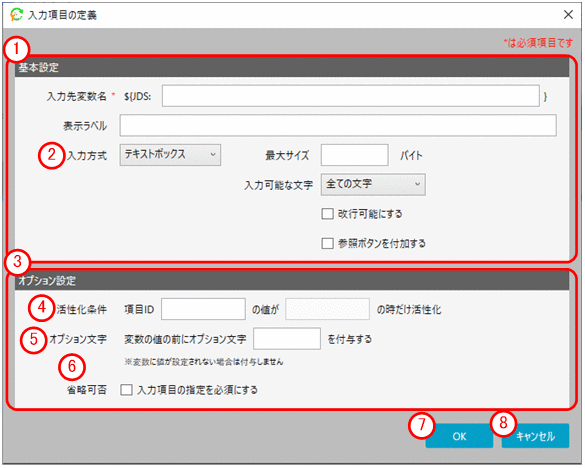Image resolution: width=585 pixels, height=468 pixels.
Task: Tick 入力項目の指定を必須にする checkbox
Action: coord(126,390)
